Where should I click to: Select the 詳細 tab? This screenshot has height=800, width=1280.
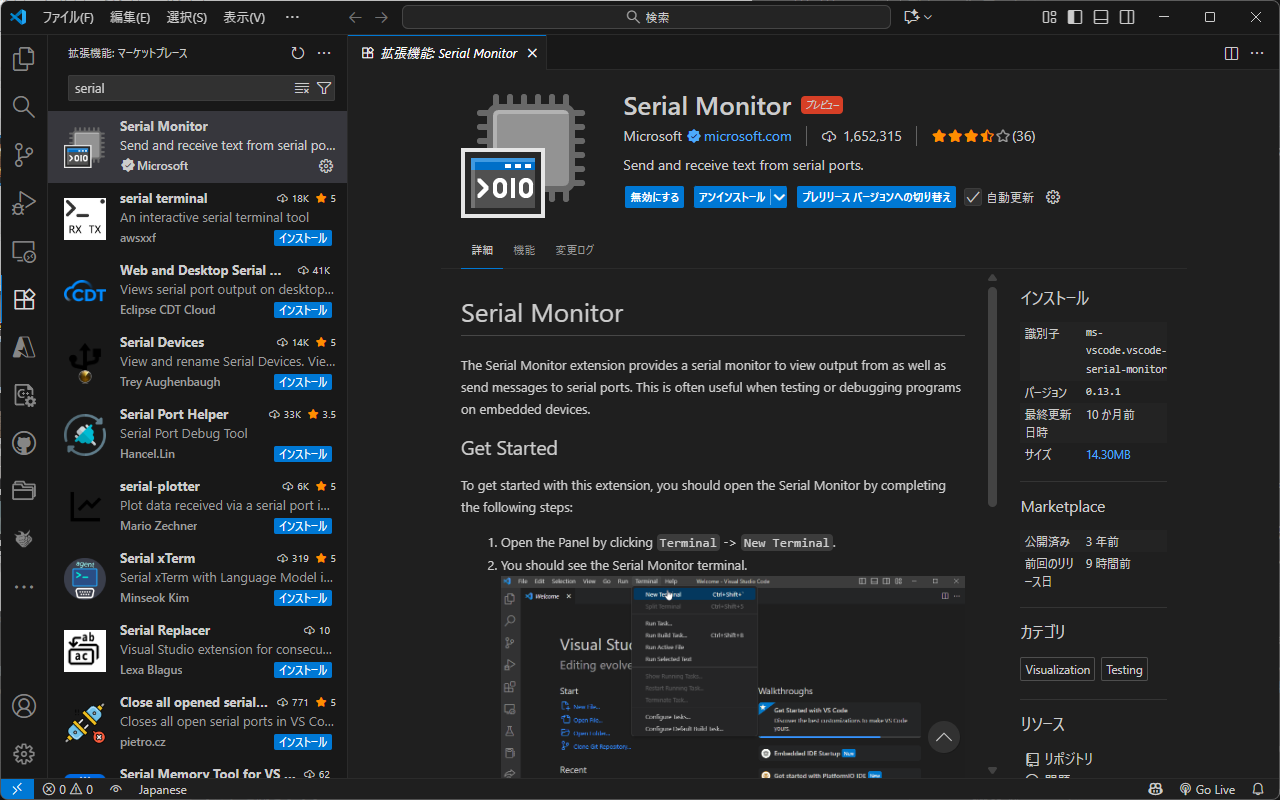482,250
